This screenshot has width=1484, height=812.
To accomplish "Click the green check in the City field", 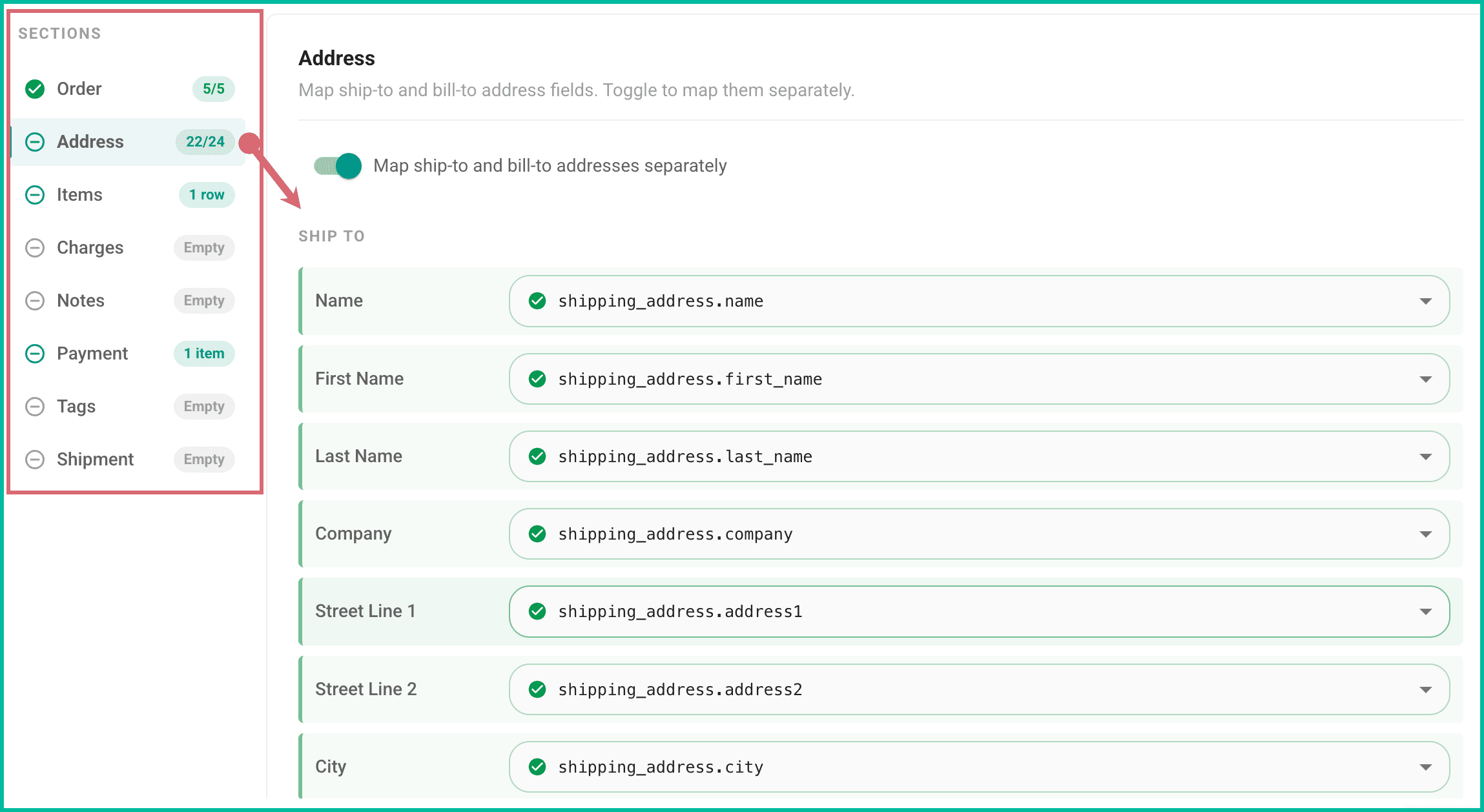I will pos(537,767).
